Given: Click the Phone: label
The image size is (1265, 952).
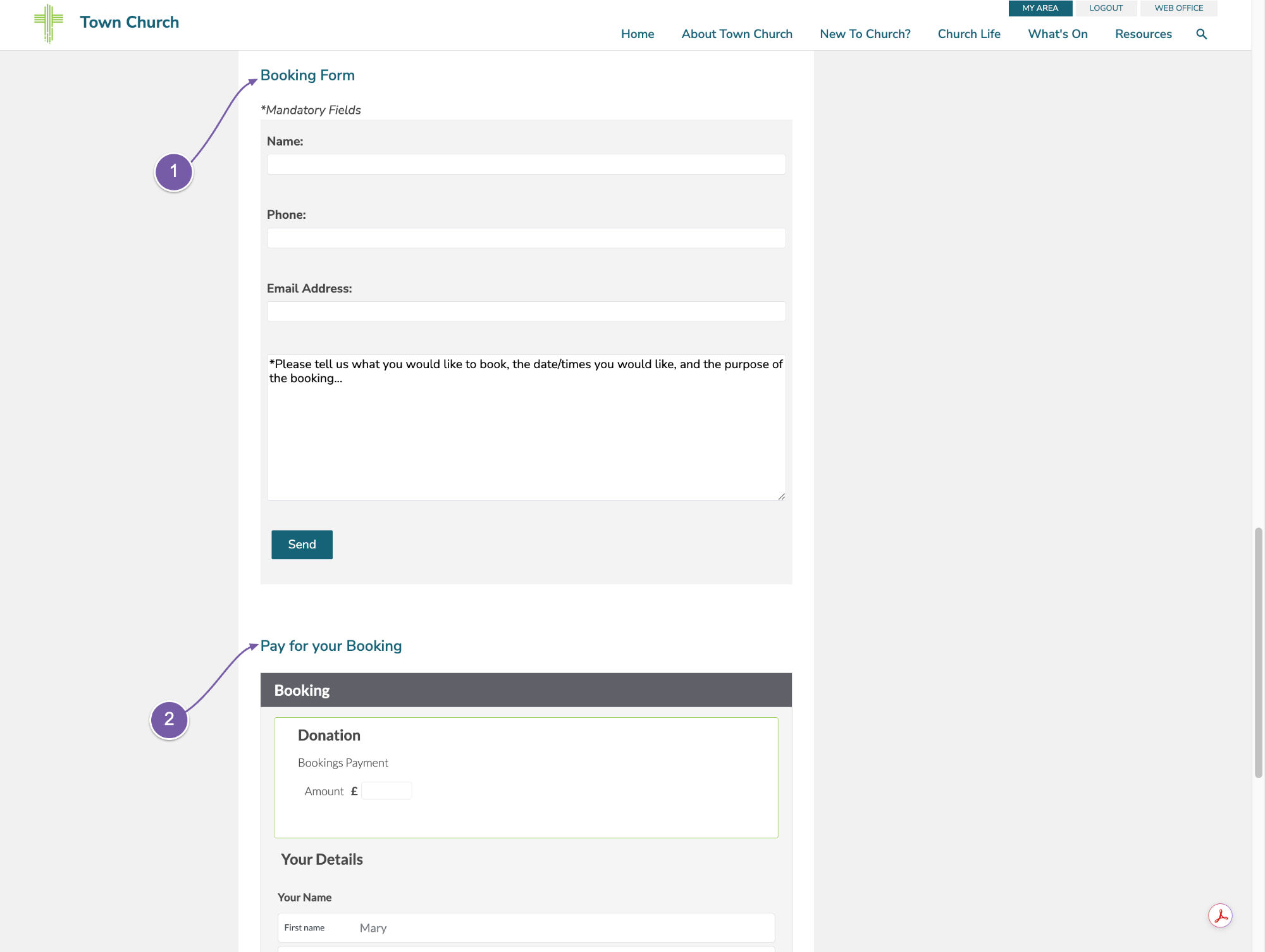Looking at the screenshot, I should 287,214.
